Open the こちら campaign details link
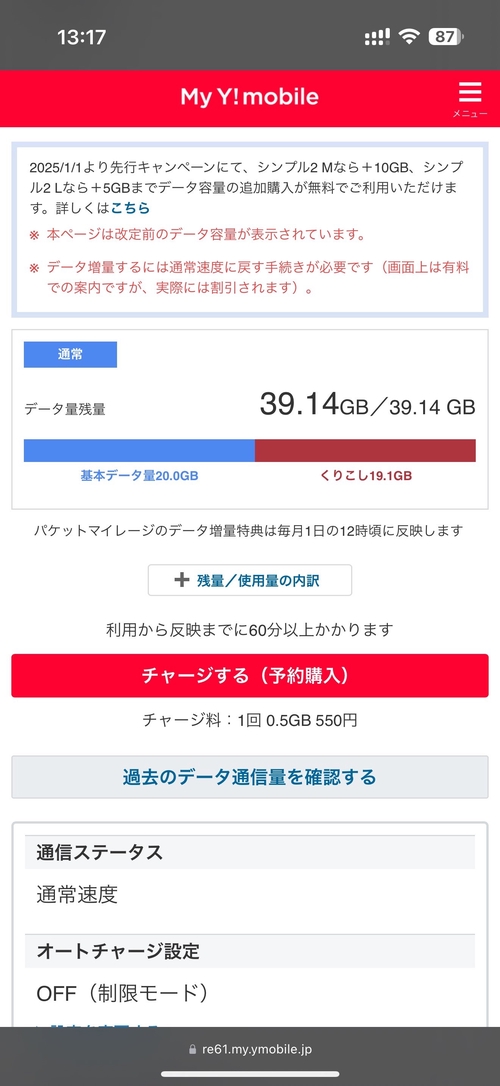Image resolution: width=500 pixels, height=1086 pixels. point(130,208)
